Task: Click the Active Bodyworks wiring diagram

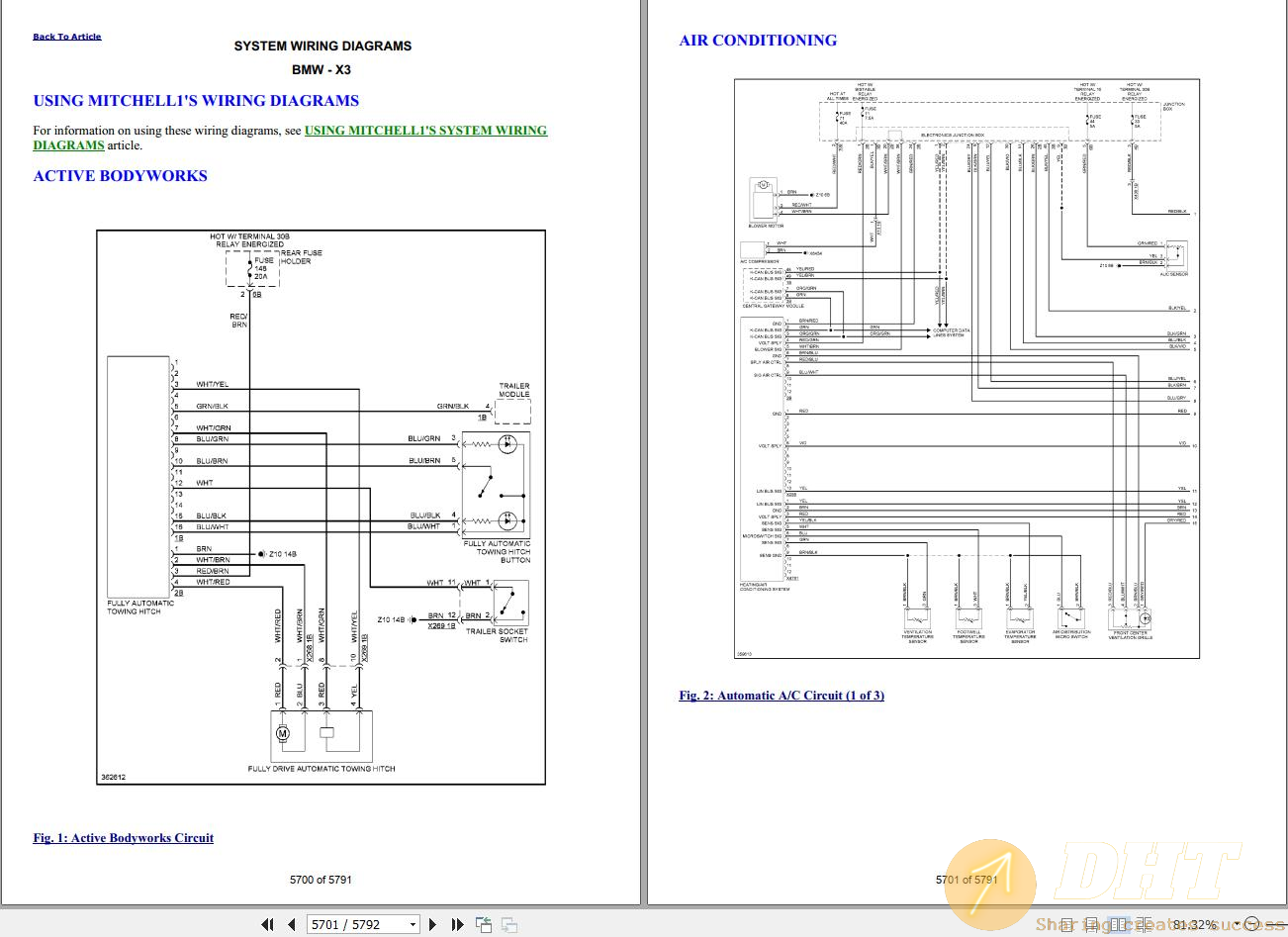Action: click(321, 508)
